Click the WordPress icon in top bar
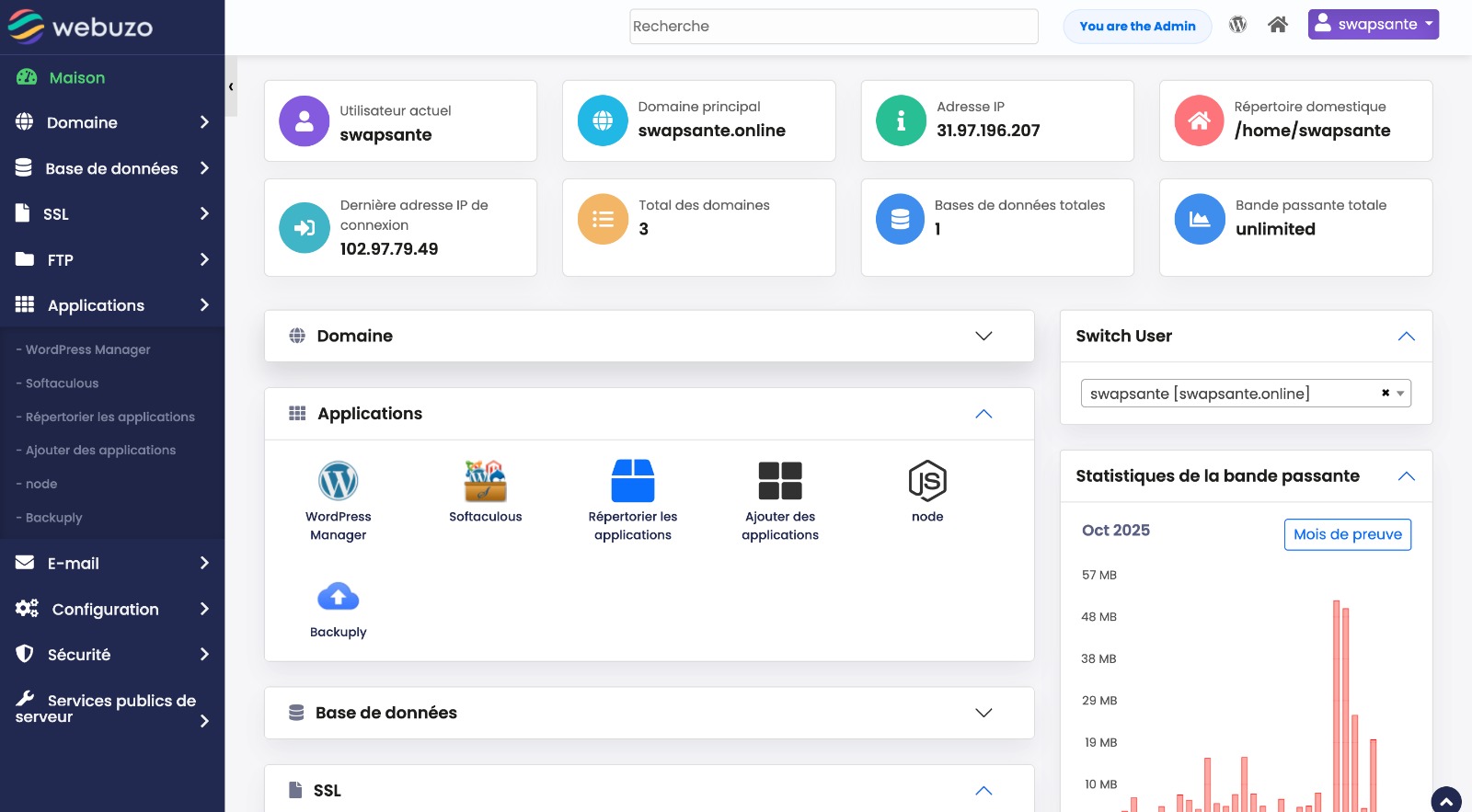Viewport: 1472px width, 812px height. 1237,25
